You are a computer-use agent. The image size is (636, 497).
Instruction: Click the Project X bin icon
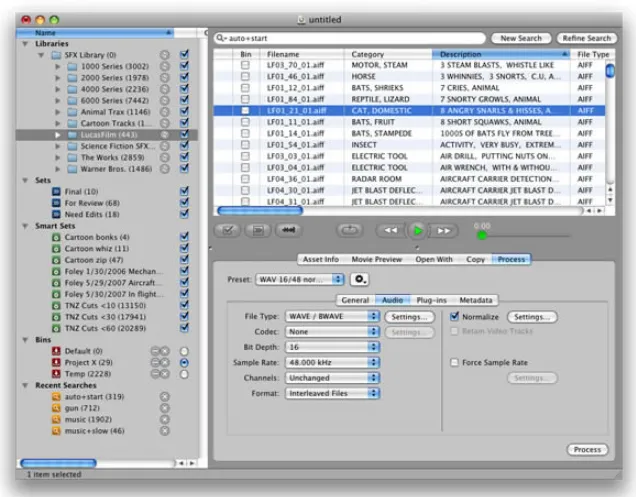pyautogui.click(x=56, y=362)
